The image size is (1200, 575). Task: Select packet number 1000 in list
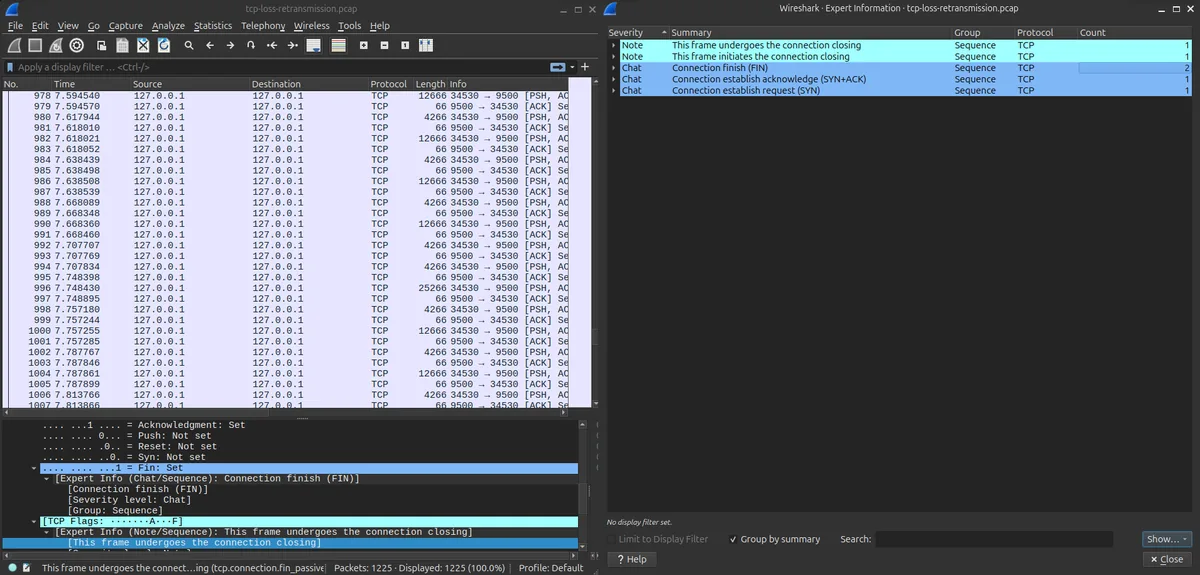click(286, 331)
